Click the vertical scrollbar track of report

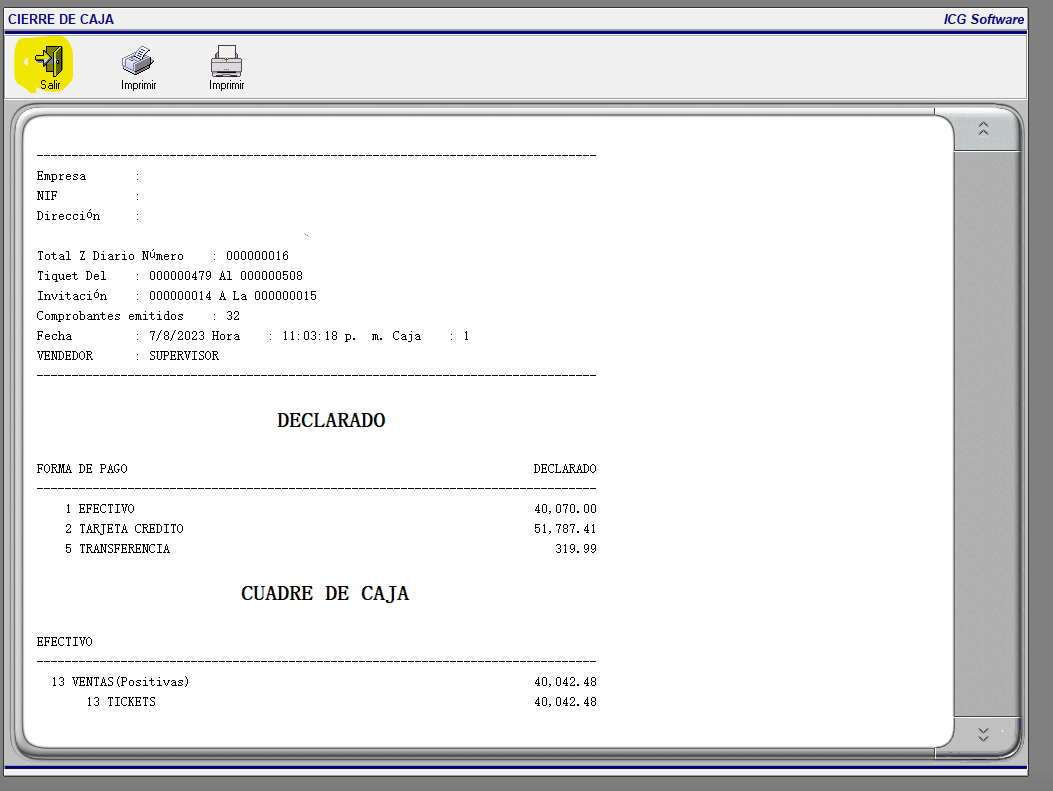pyautogui.click(x=987, y=434)
